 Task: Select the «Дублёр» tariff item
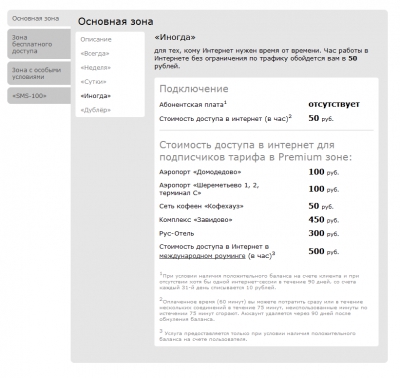pos(96,110)
